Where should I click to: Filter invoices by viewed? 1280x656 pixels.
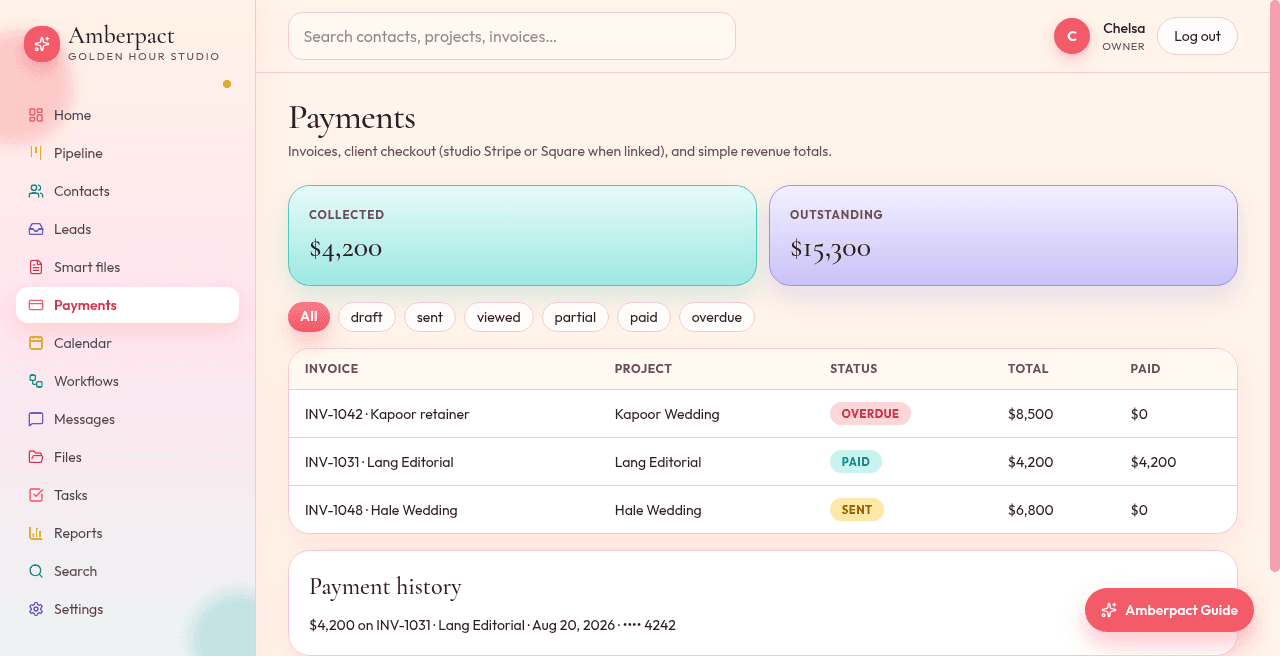[x=499, y=317]
